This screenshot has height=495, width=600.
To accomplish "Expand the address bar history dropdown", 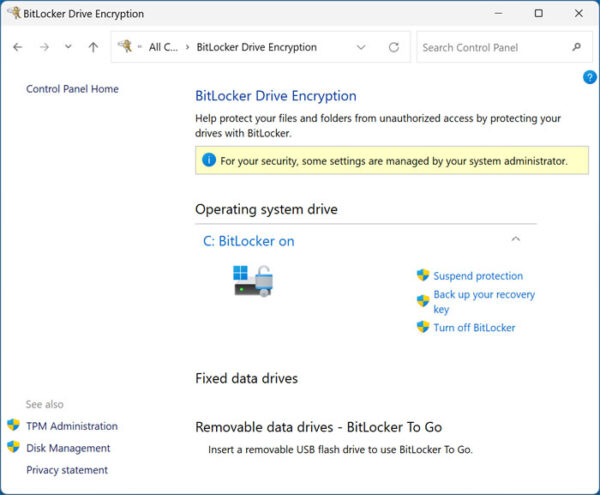I will [361, 47].
